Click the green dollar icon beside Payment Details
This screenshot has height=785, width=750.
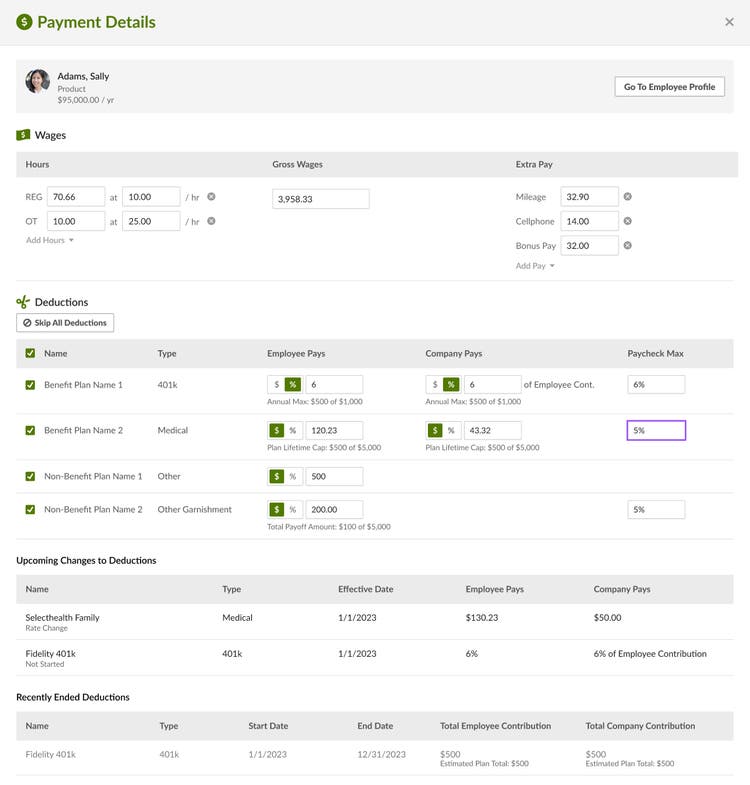tap(24, 22)
